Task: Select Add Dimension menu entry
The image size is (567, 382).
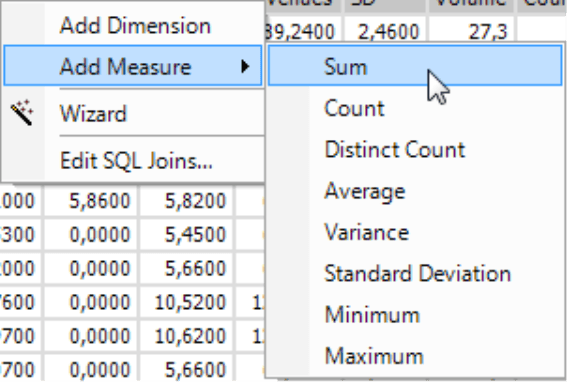Action: 135,26
